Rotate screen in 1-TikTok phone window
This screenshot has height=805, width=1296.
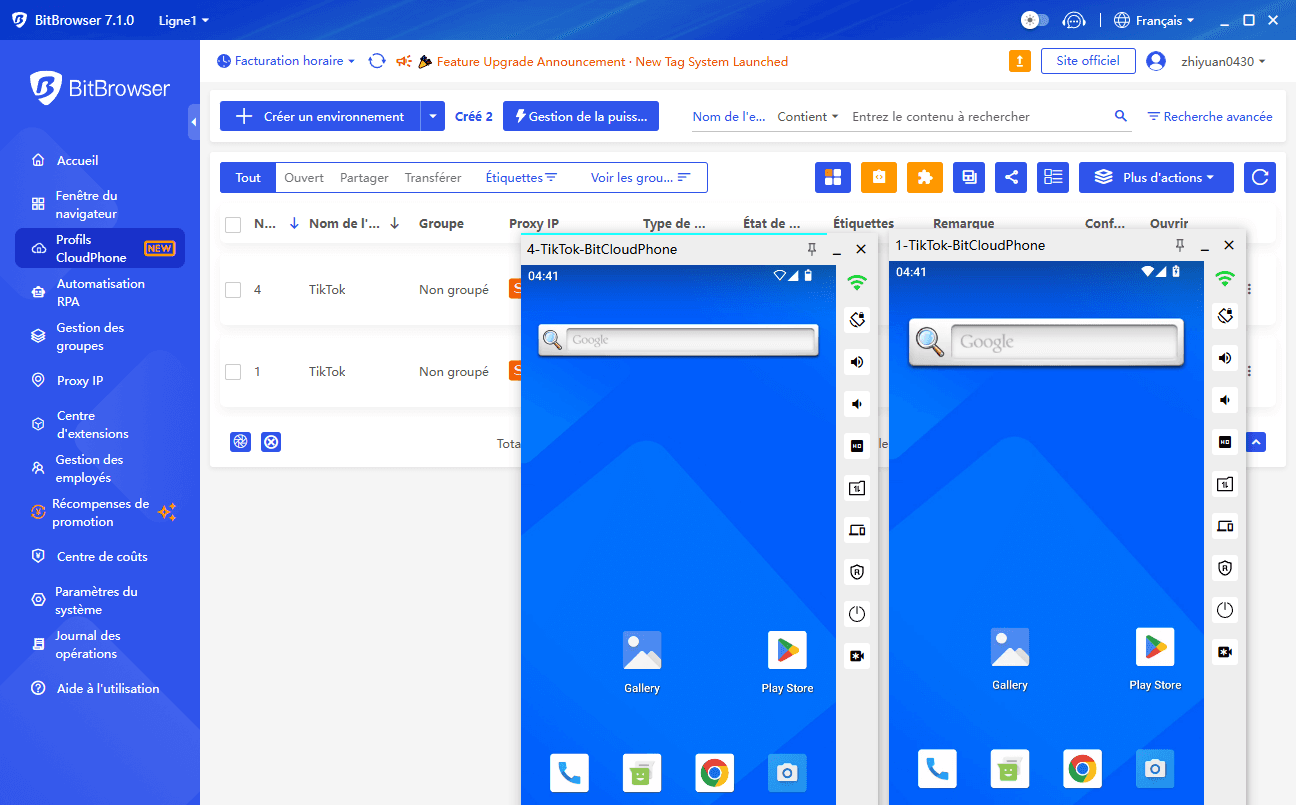pos(1225,316)
